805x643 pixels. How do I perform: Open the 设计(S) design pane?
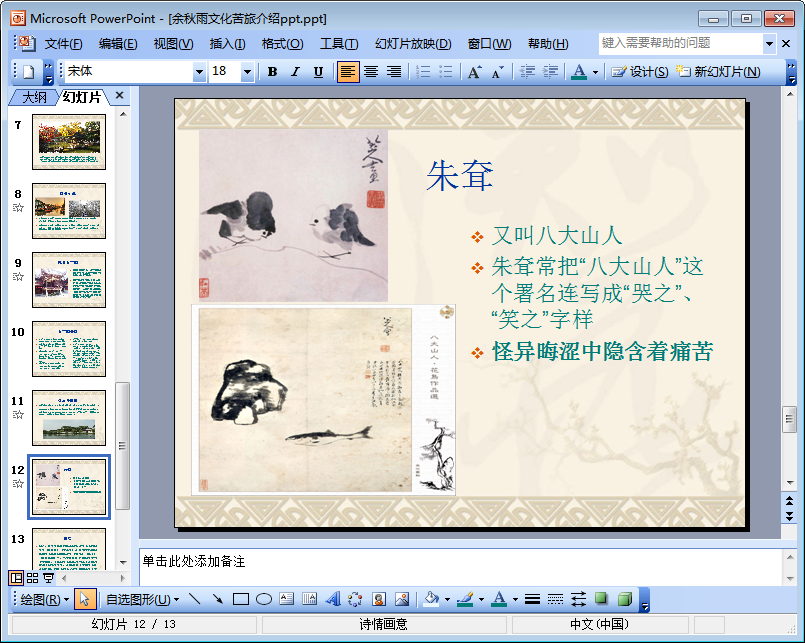640,71
